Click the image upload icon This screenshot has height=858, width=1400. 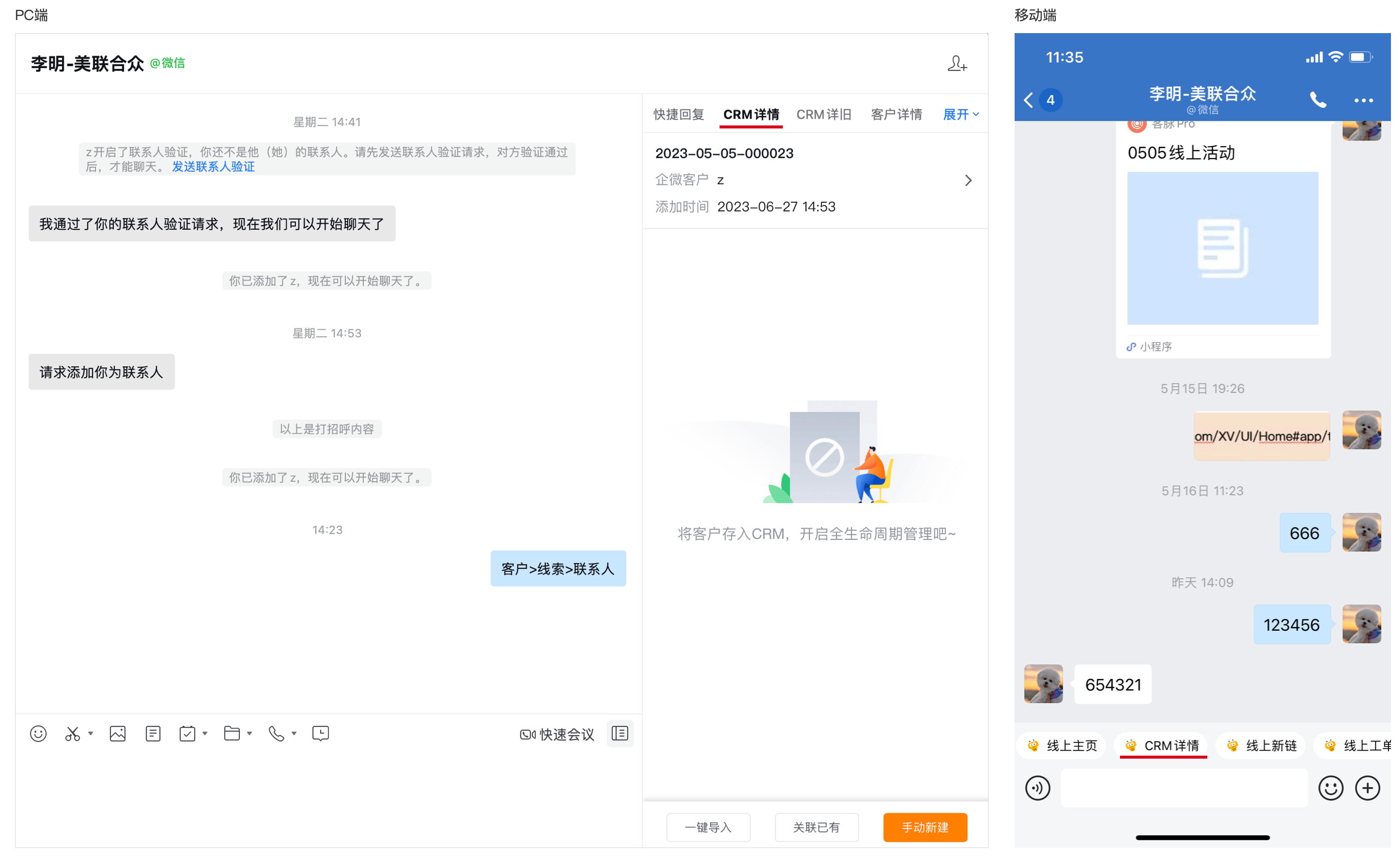click(117, 734)
